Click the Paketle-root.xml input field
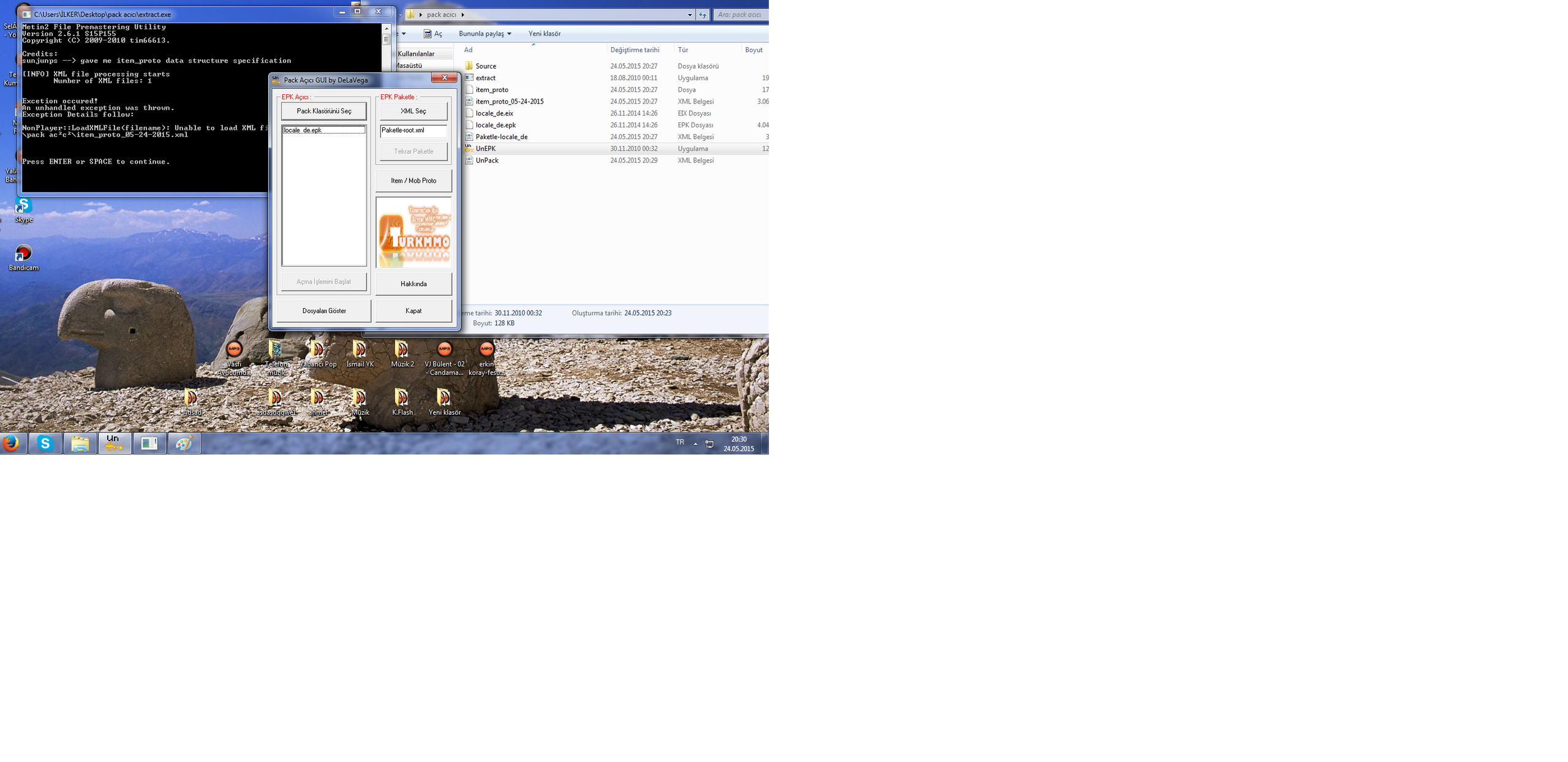 click(413, 130)
